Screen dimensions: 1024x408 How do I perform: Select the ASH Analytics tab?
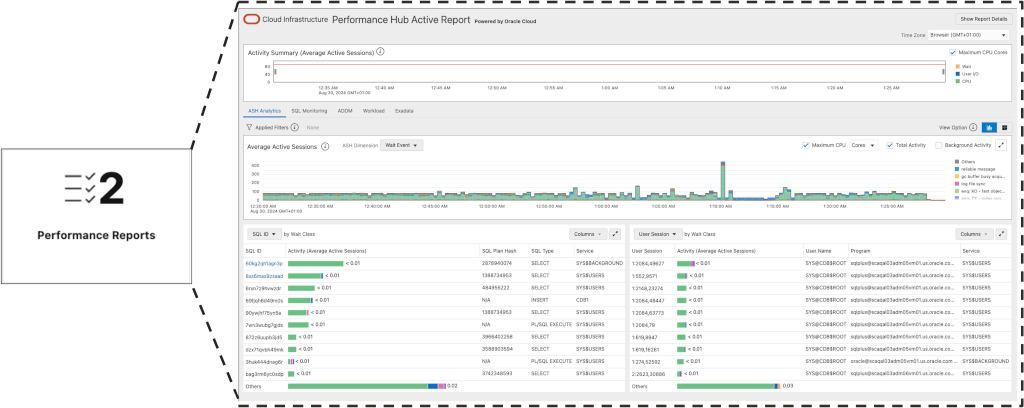click(x=264, y=111)
